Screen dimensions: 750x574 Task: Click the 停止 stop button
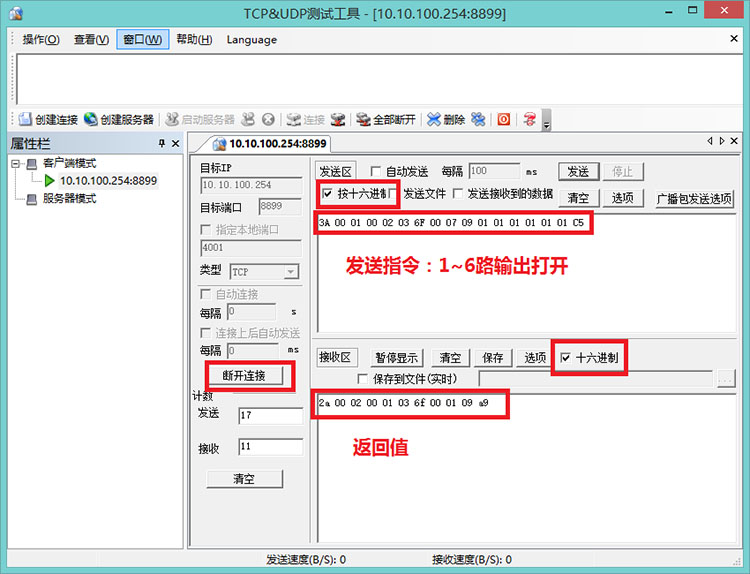click(x=623, y=171)
